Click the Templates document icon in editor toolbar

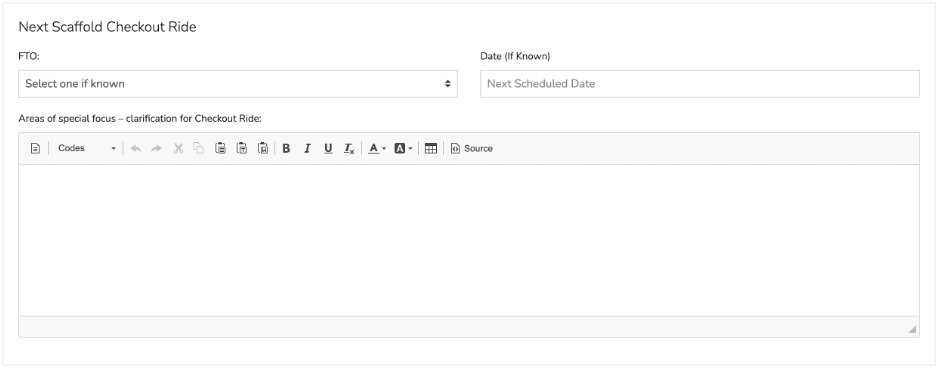(35, 148)
